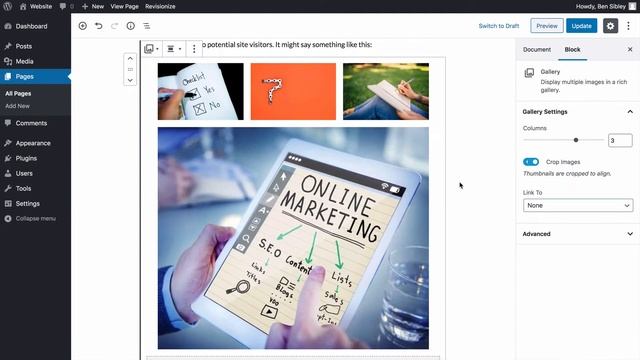Click the Dashboard sidebar icon

tap(8, 26)
